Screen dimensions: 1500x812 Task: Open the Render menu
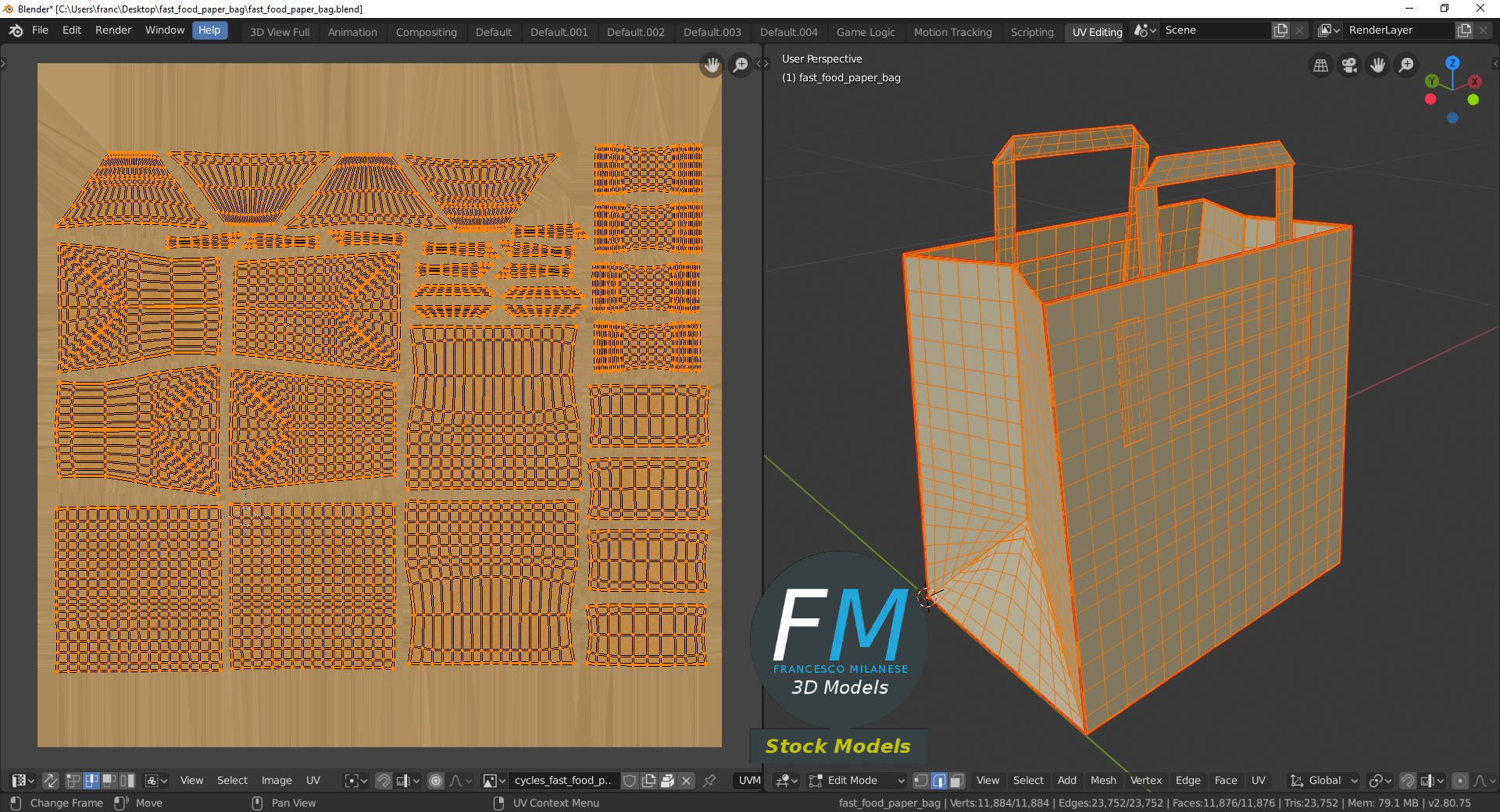pos(113,30)
